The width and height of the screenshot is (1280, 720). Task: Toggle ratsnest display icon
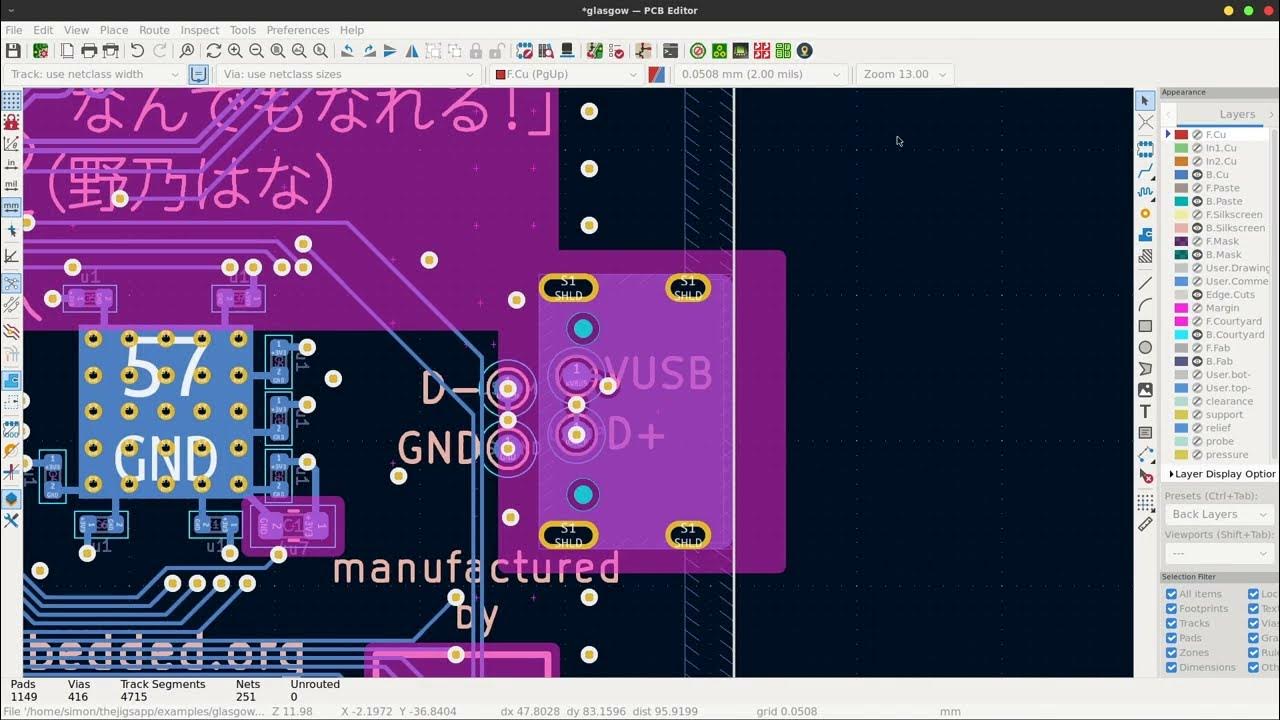pos(11,283)
